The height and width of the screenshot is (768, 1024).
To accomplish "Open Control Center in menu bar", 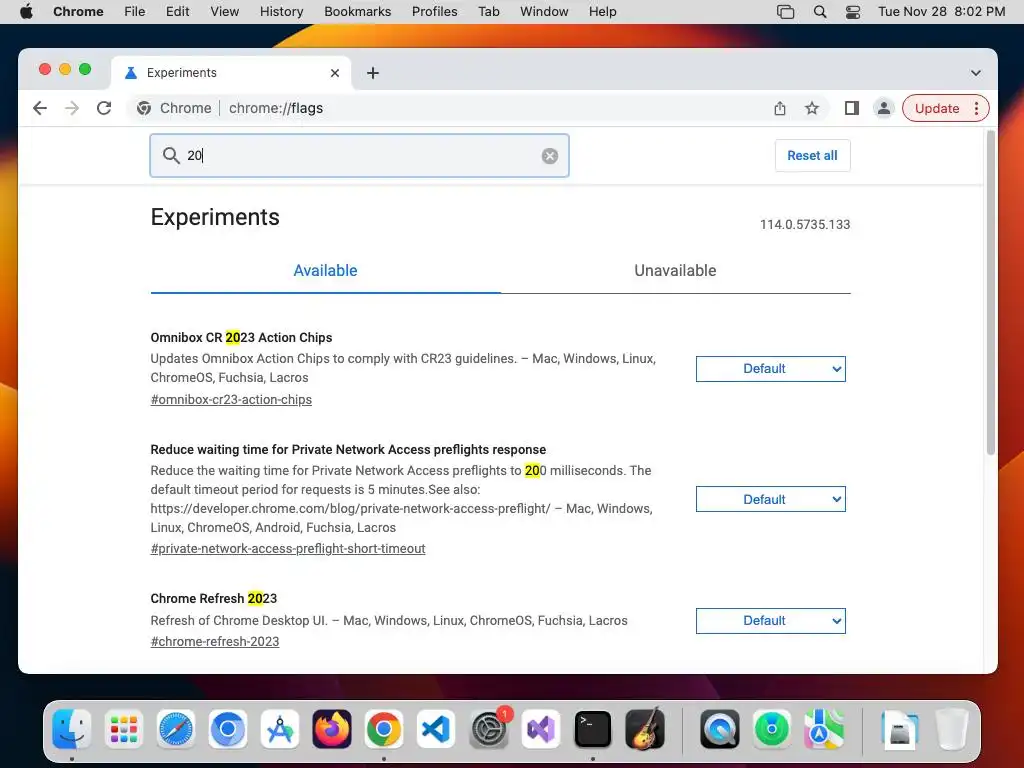I will 853,12.
